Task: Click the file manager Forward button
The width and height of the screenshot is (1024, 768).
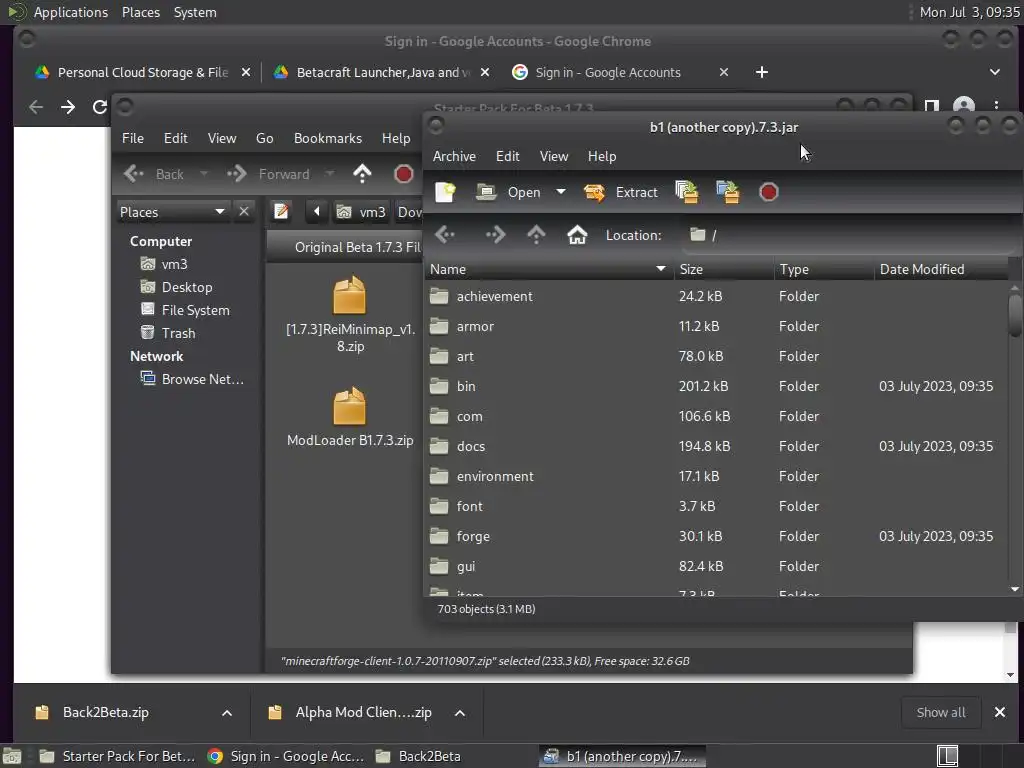Action: tap(268, 174)
